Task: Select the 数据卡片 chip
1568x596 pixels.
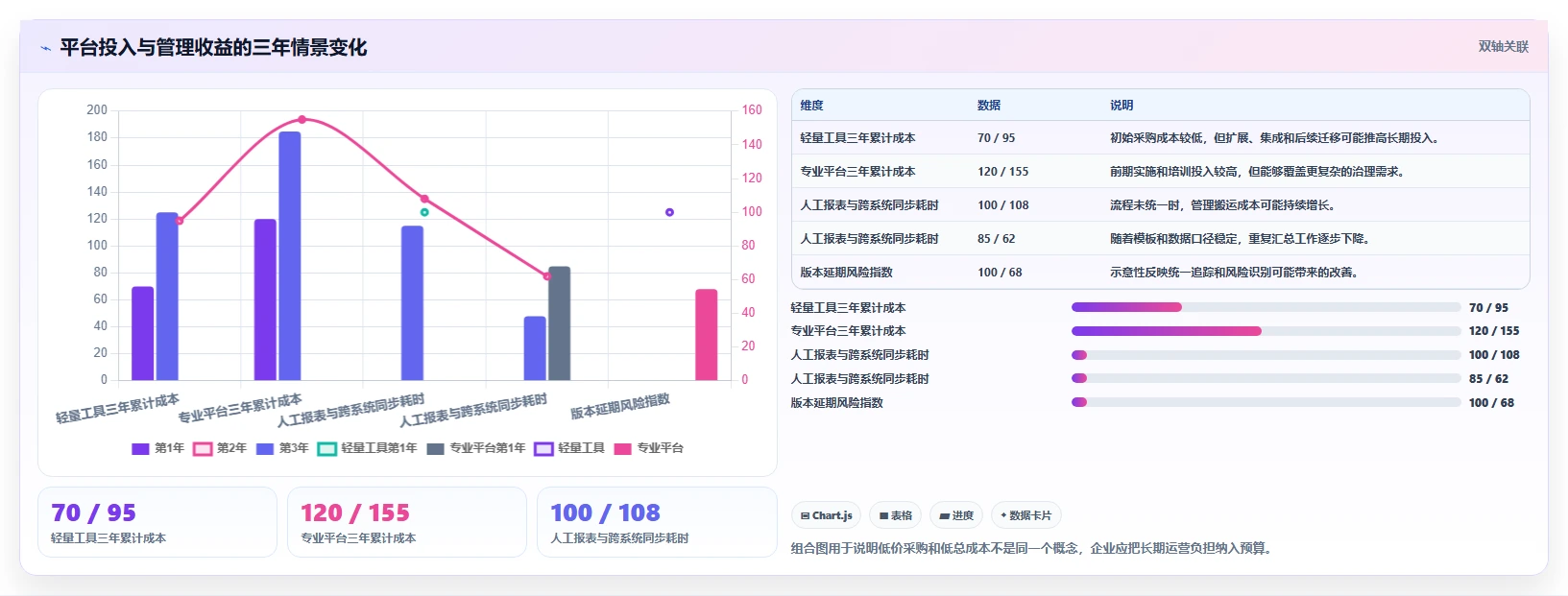Action: pyautogui.click(x=1026, y=515)
